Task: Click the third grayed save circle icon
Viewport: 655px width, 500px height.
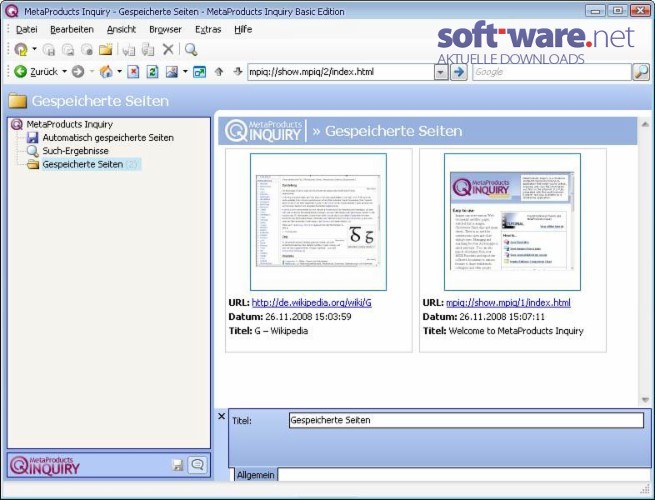Action: pos(86,49)
